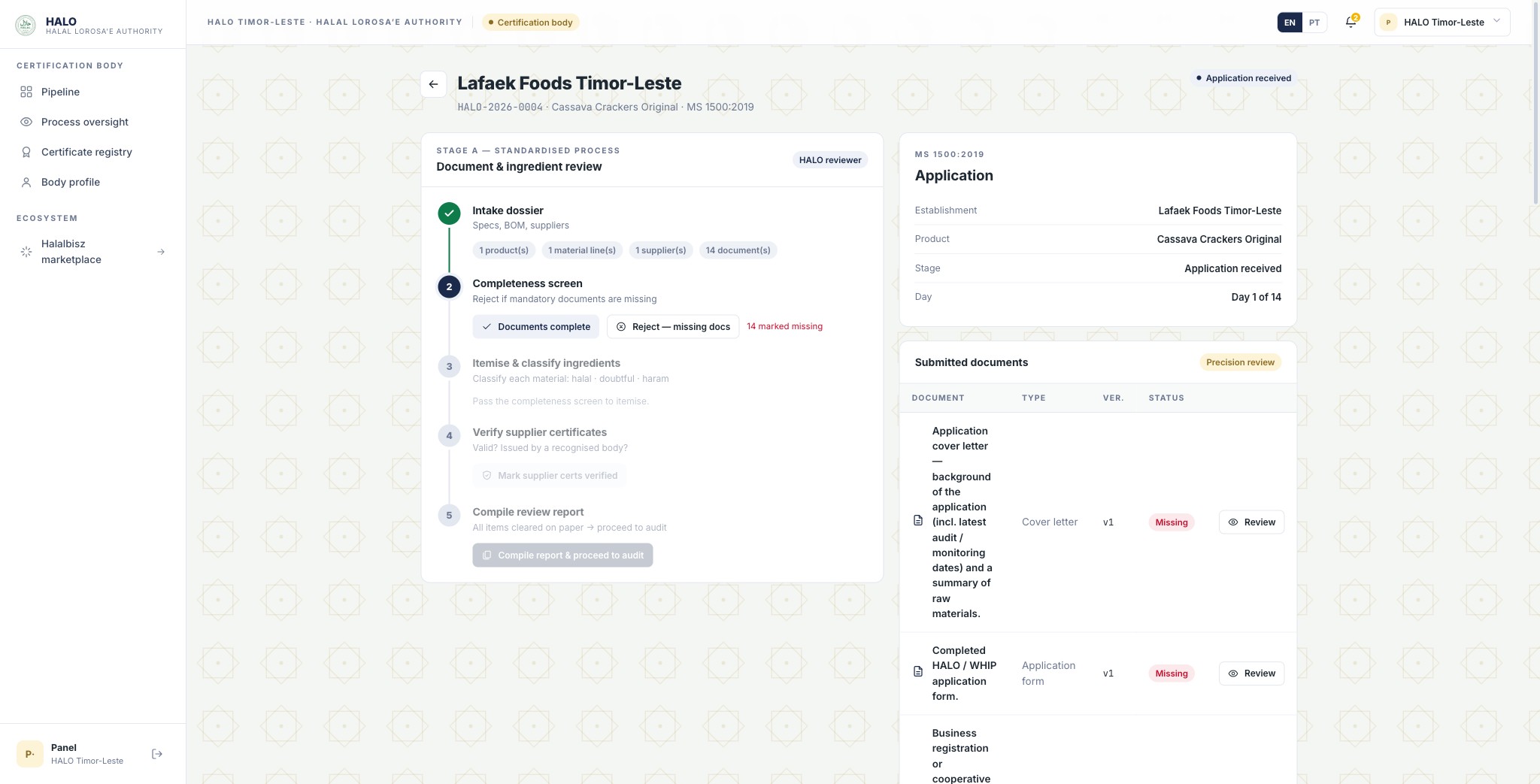
Task: Click the completed Intake dossier check icon
Action: pyautogui.click(x=449, y=213)
